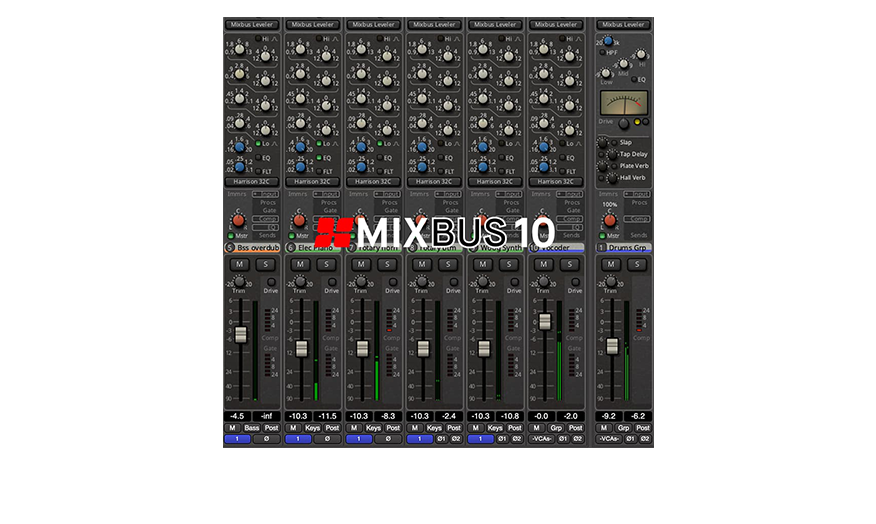Open Keys group dropdown on Elec Piano strip
876x524 pixels.
(312, 428)
